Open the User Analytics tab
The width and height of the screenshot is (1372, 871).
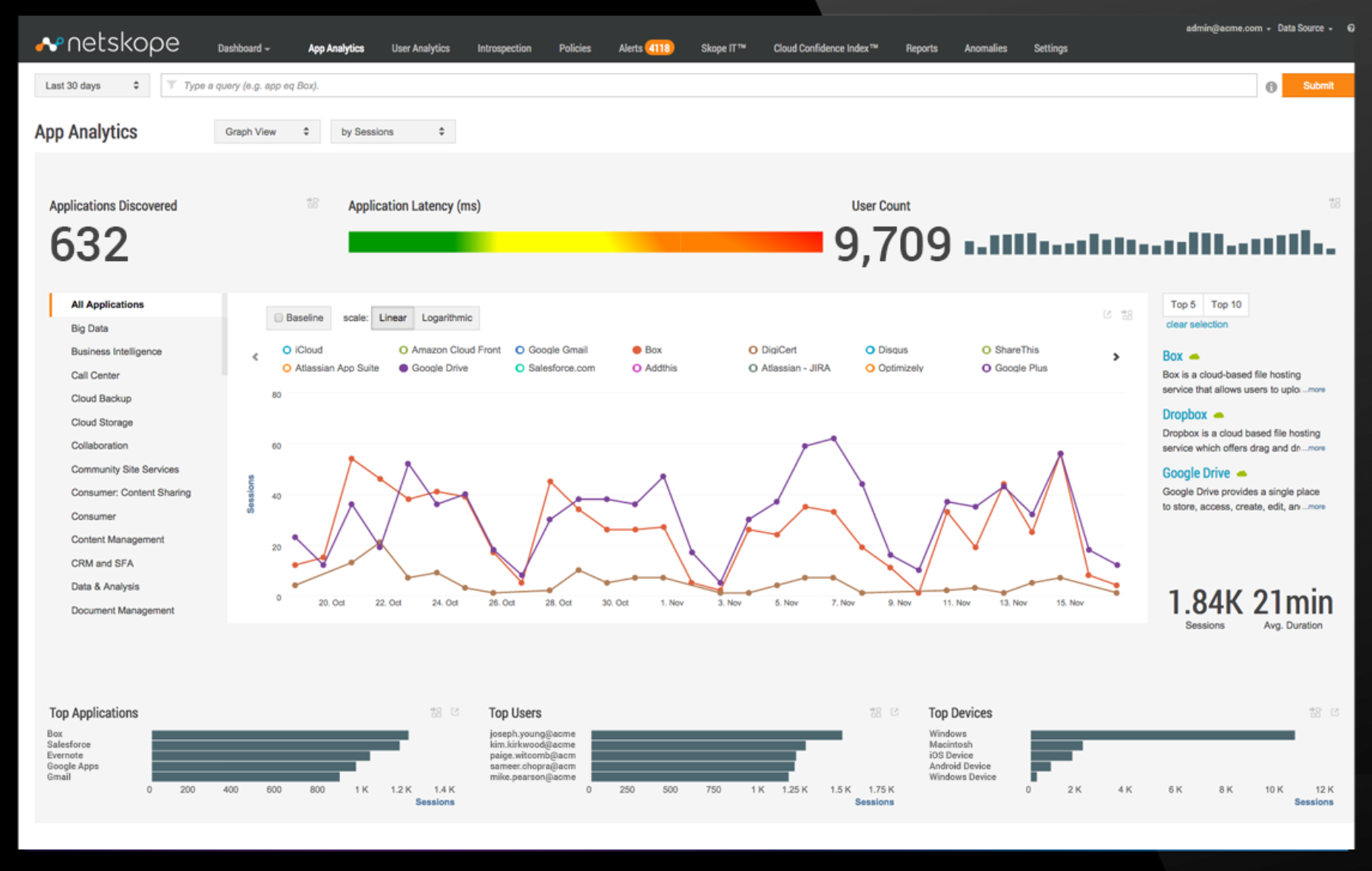(x=420, y=49)
